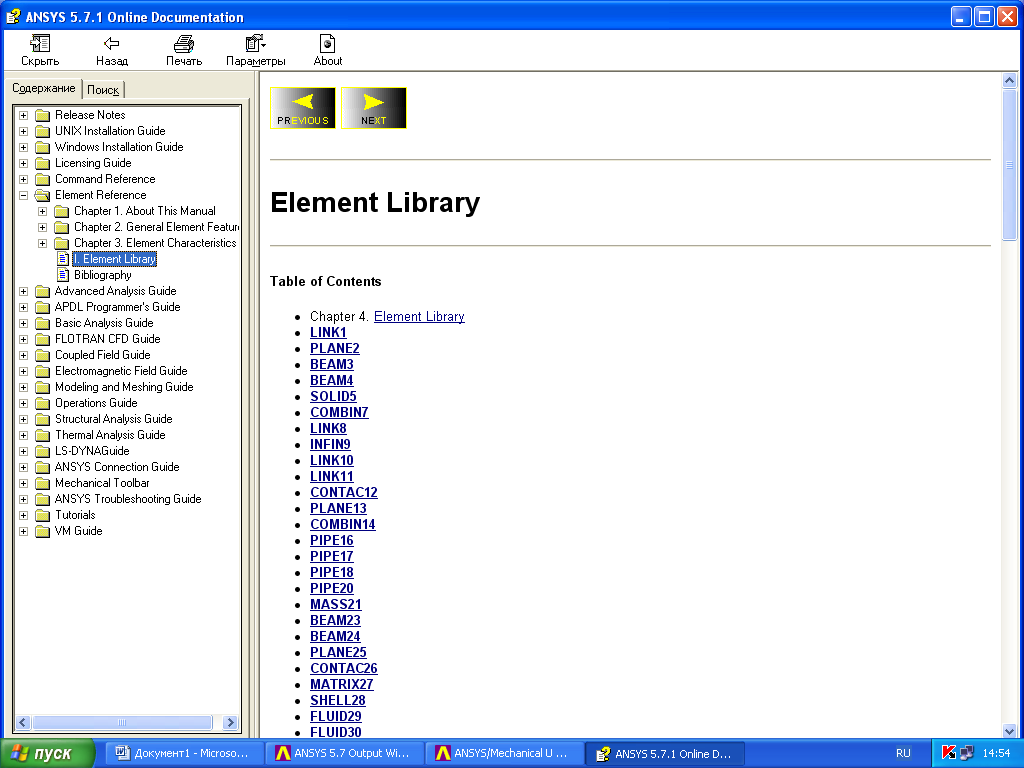
Task: Select Modeling and Meshing Guide entry
Action: point(124,387)
